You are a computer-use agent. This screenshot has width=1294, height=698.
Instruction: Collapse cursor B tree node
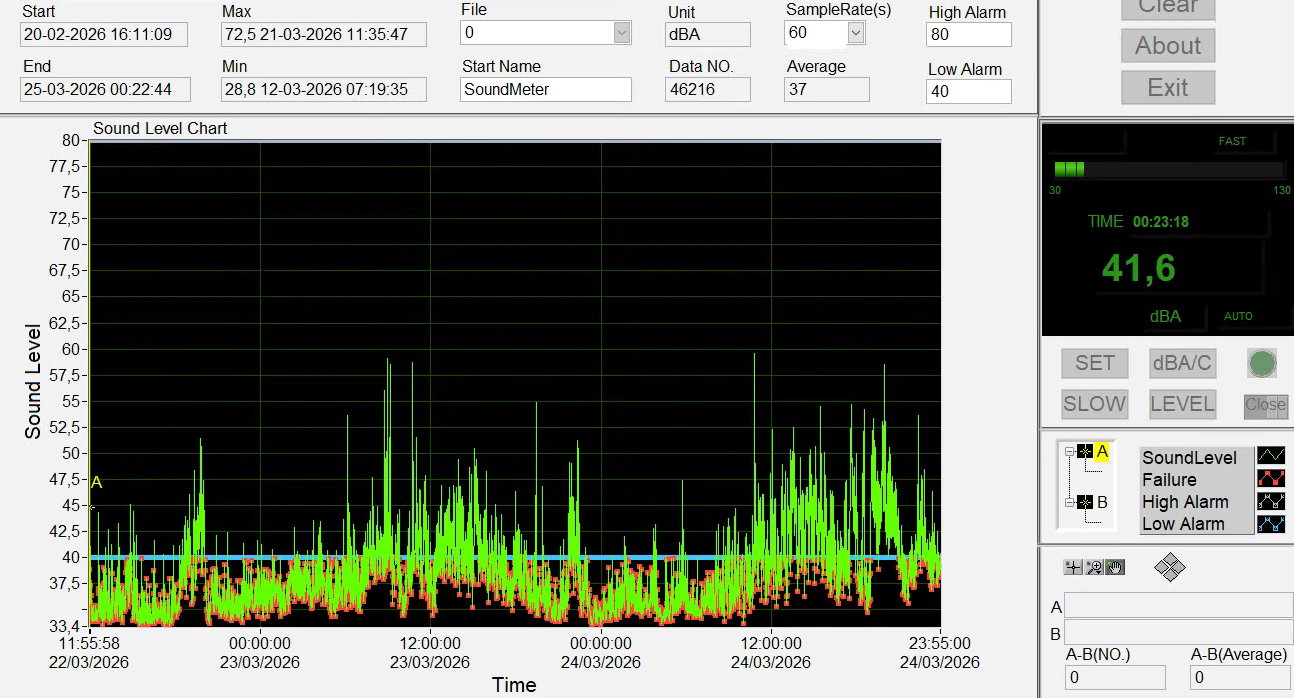[1069, 502]
